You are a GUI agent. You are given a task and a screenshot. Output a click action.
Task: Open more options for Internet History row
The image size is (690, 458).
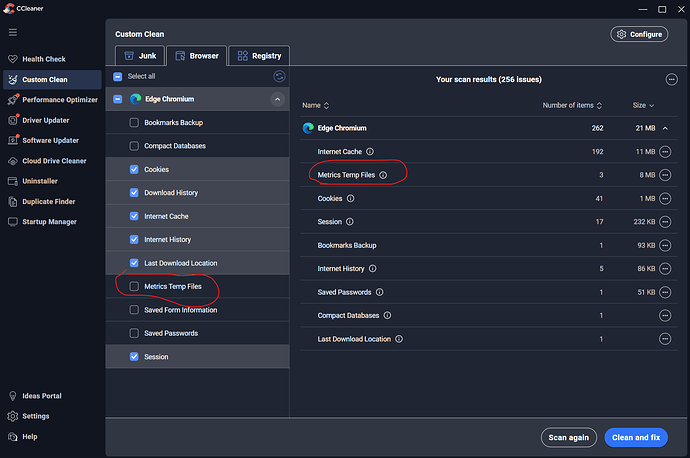point(665,269)
